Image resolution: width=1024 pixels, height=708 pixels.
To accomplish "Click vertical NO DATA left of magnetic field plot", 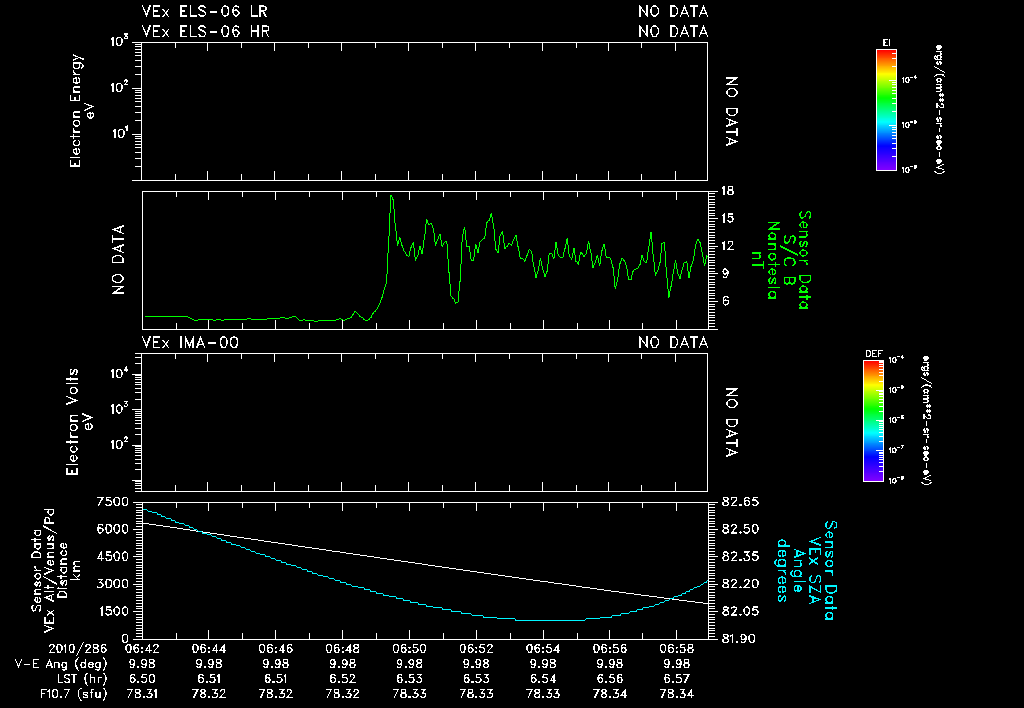I will point(118,260).
